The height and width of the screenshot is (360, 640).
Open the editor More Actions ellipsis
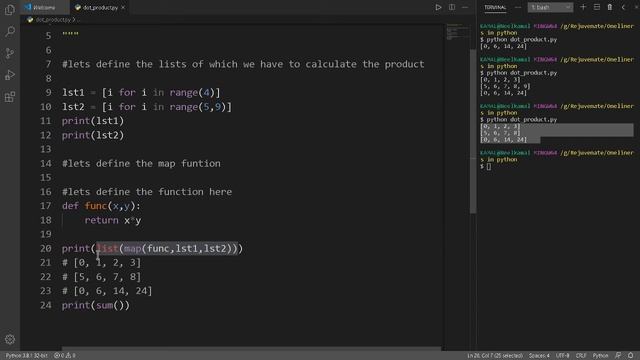click(465, 7)
